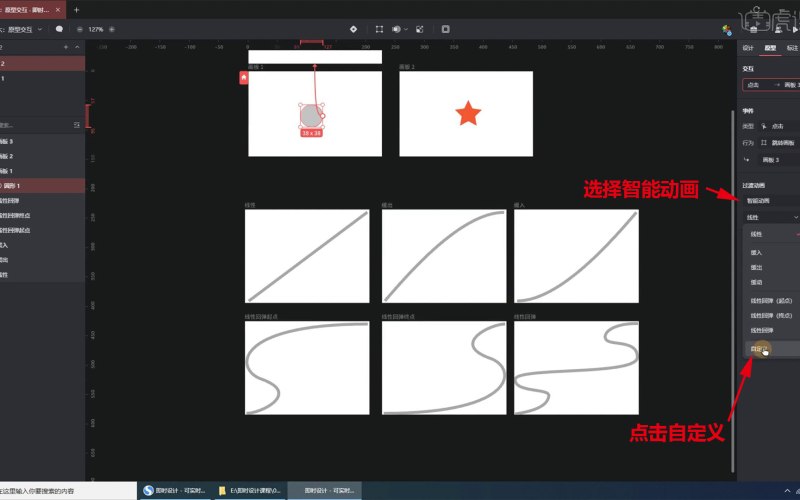Select the 缓入 layer in layer list
800x500 pixels.
(42, 245)
